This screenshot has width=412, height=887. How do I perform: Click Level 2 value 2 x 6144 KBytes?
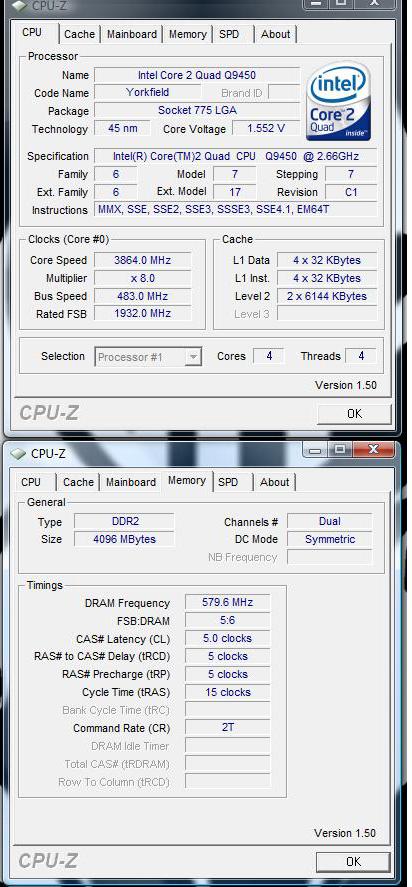pos(327,296)
